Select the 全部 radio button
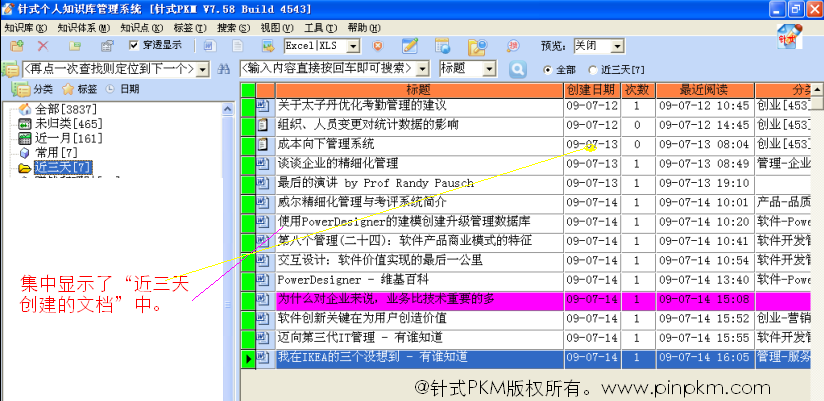 click(x=547, y=70)
